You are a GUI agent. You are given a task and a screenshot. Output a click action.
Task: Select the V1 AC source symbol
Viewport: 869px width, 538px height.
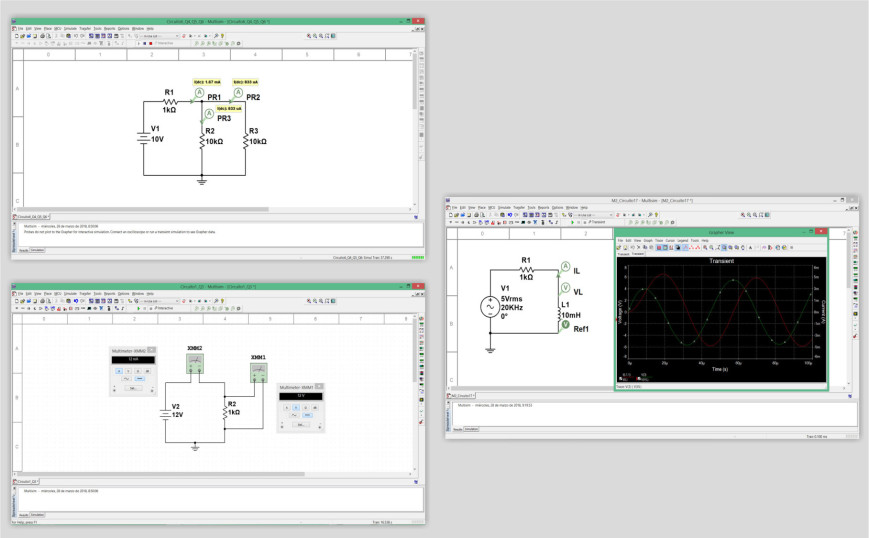pyautogui.click(x=491, y=307)
